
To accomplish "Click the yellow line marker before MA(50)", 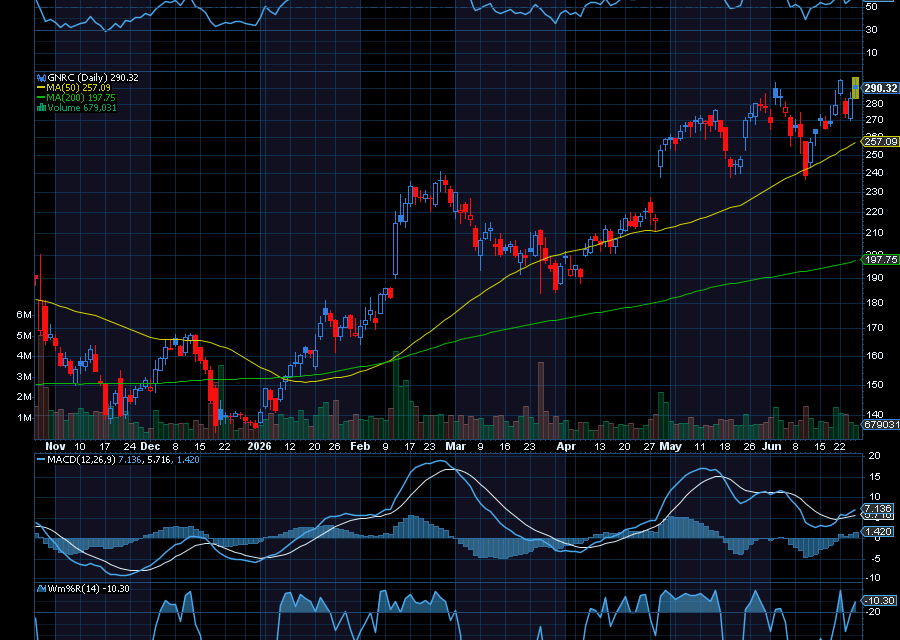I will point(41,88).
